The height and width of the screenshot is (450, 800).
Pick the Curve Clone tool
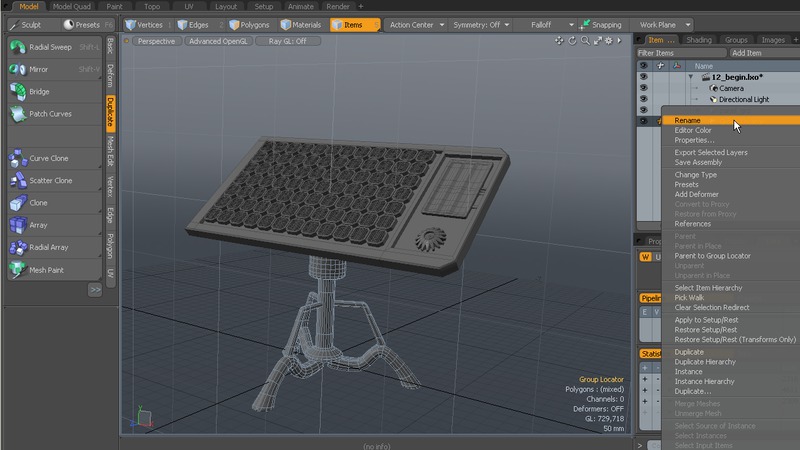[55, 158]
